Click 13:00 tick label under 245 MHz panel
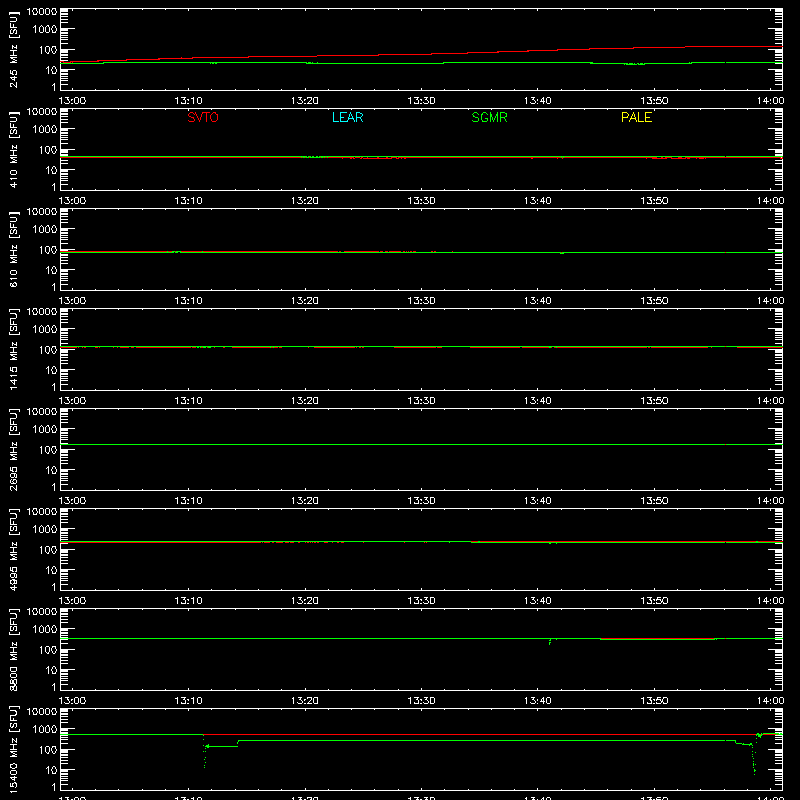This screenshot has height=800, width=800. (72, 101)
